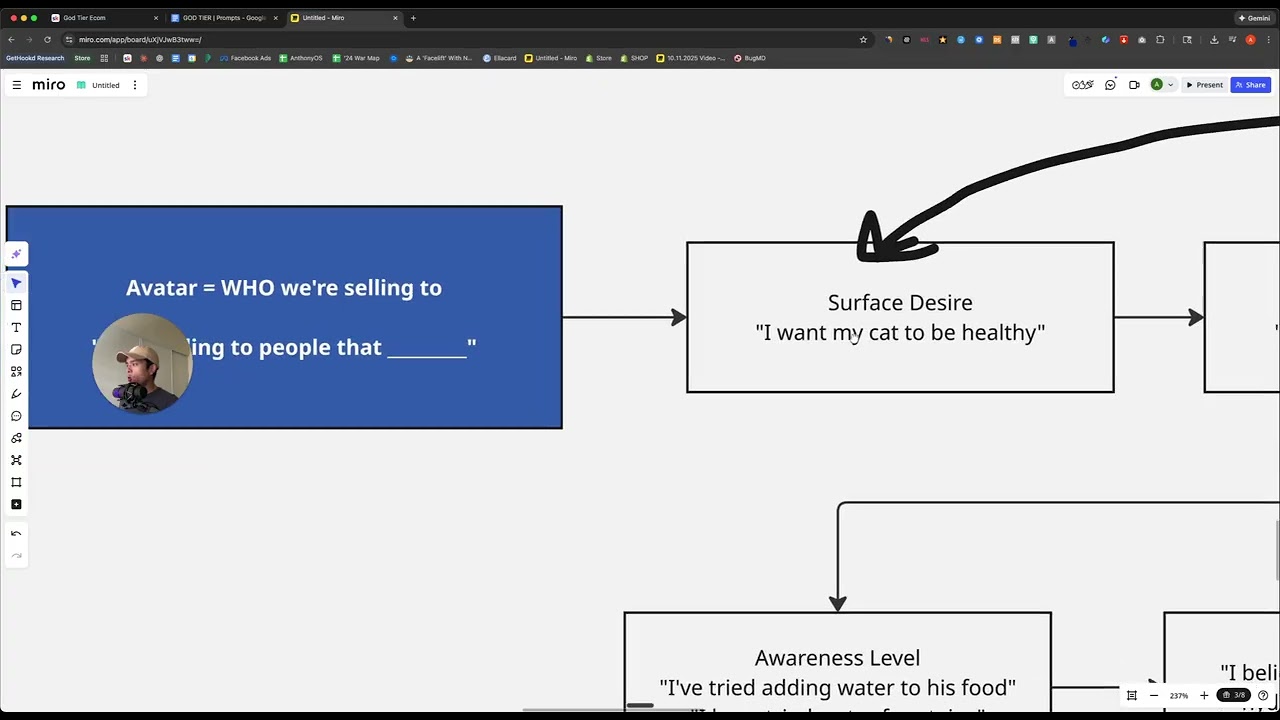The image size is (1280, 720).
Task: Open the help question mark icon
Action: coord(1263,695)
